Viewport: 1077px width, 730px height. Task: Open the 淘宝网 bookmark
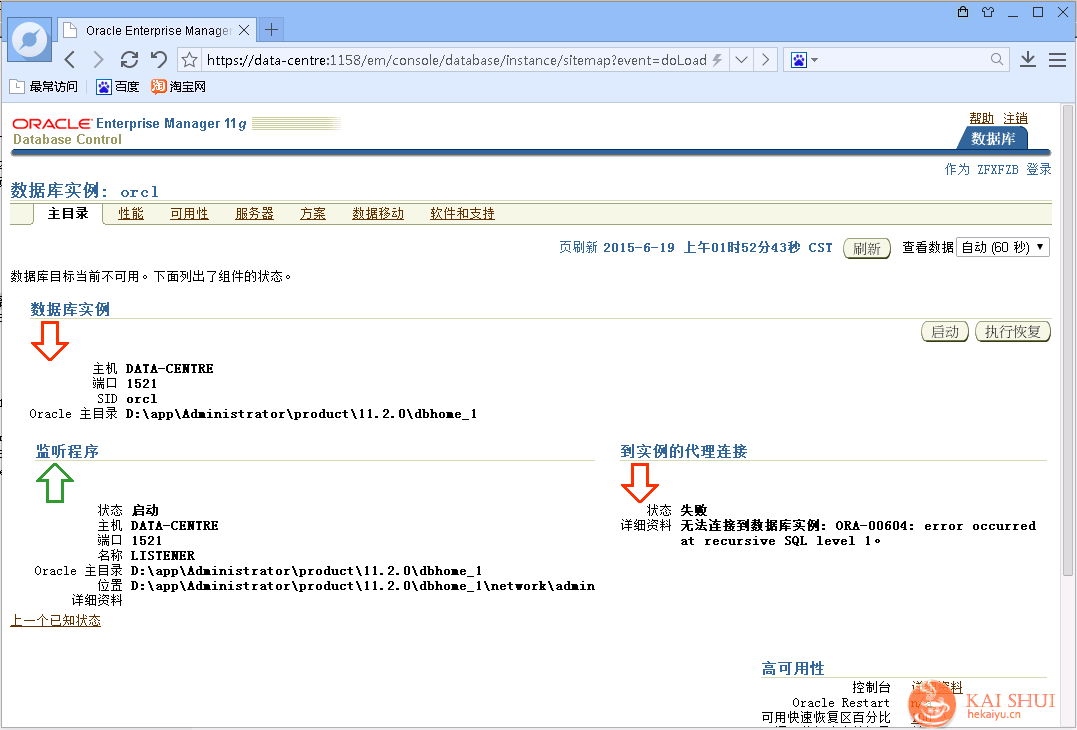tap(179, 87)
